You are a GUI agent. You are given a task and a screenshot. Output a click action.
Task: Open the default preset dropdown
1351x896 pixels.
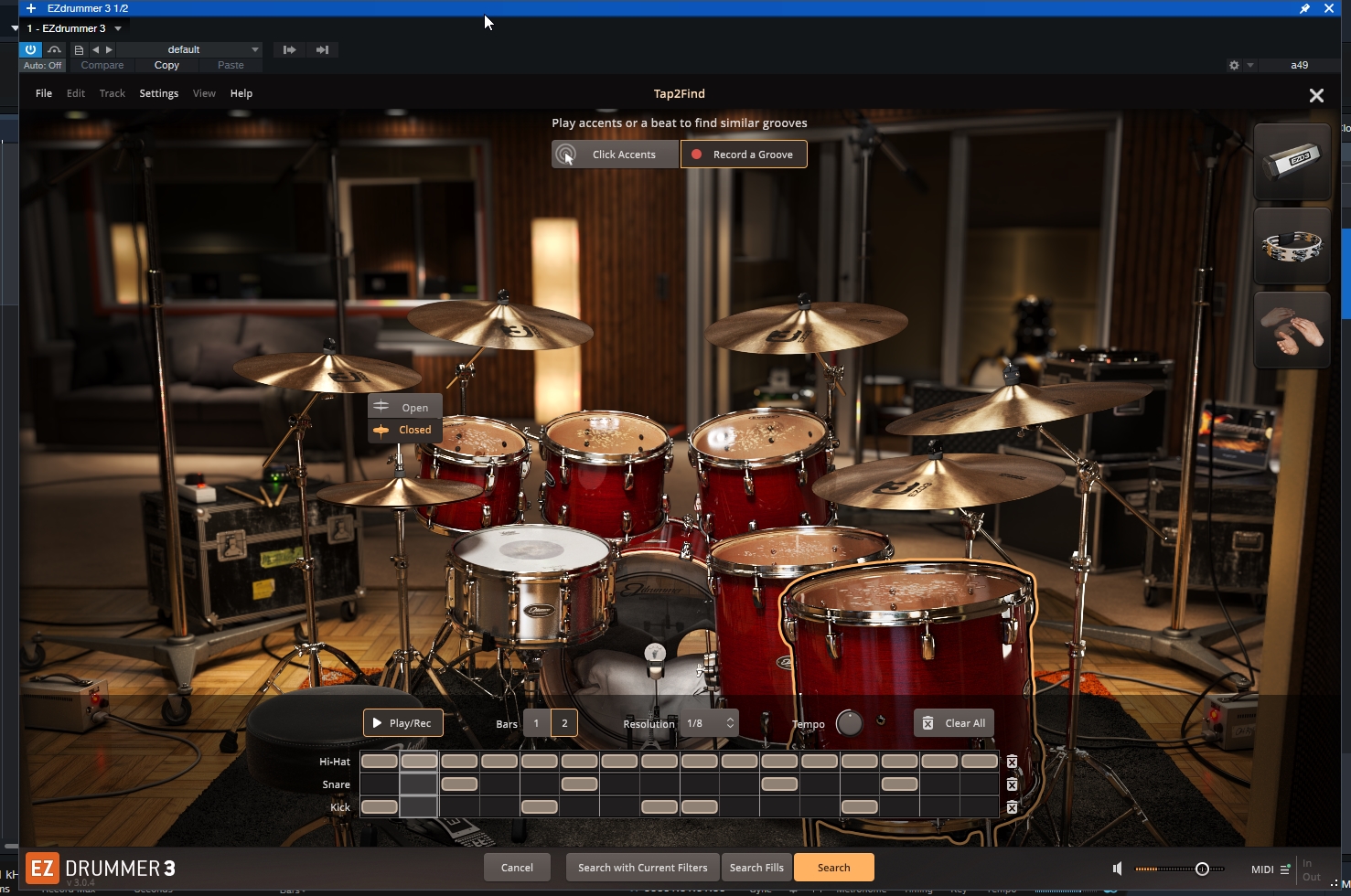click(190, 50)
